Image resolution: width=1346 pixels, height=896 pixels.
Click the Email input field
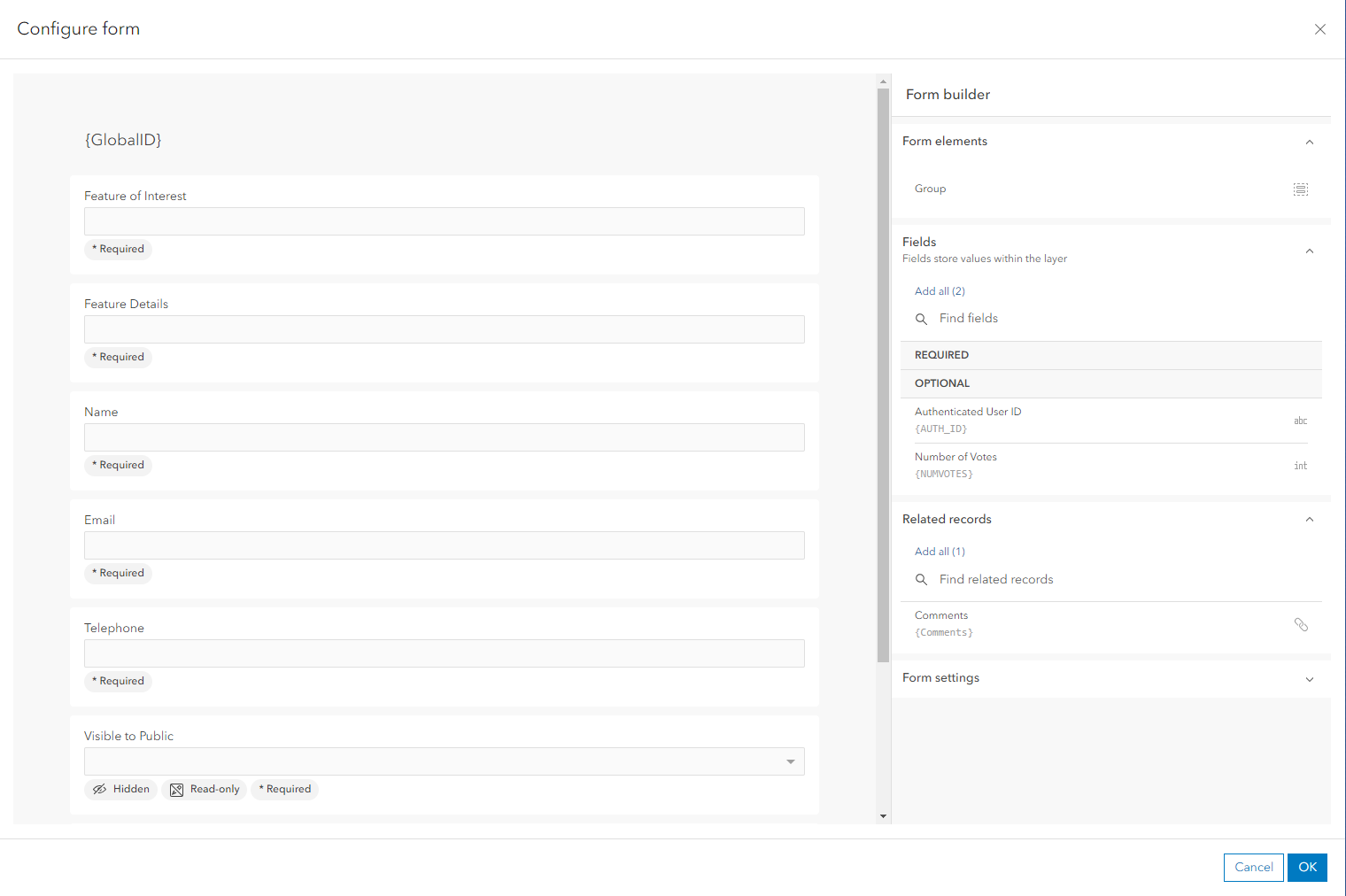click(444, 545)
